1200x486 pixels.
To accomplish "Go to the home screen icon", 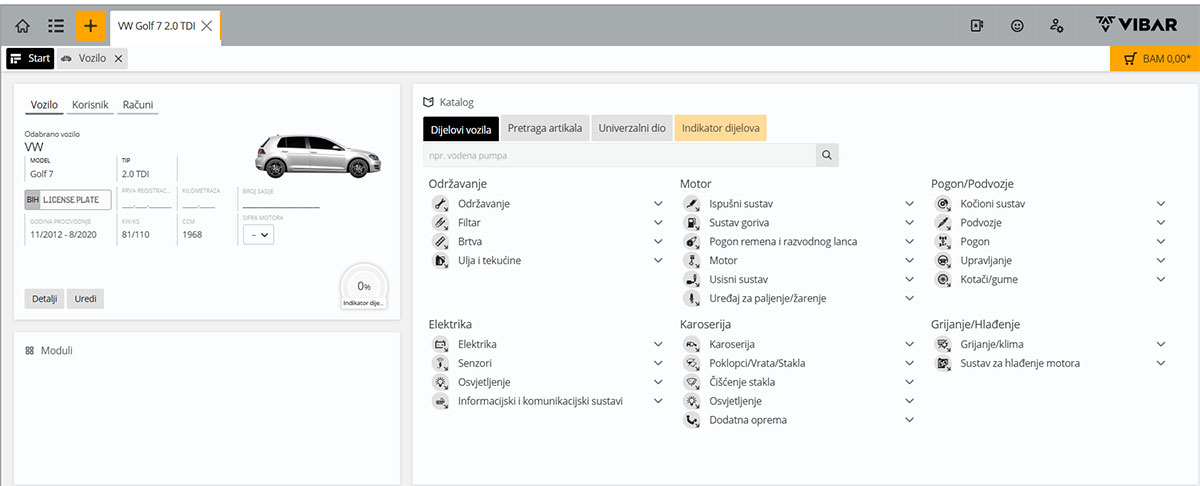I will click(x=22, y=26).
